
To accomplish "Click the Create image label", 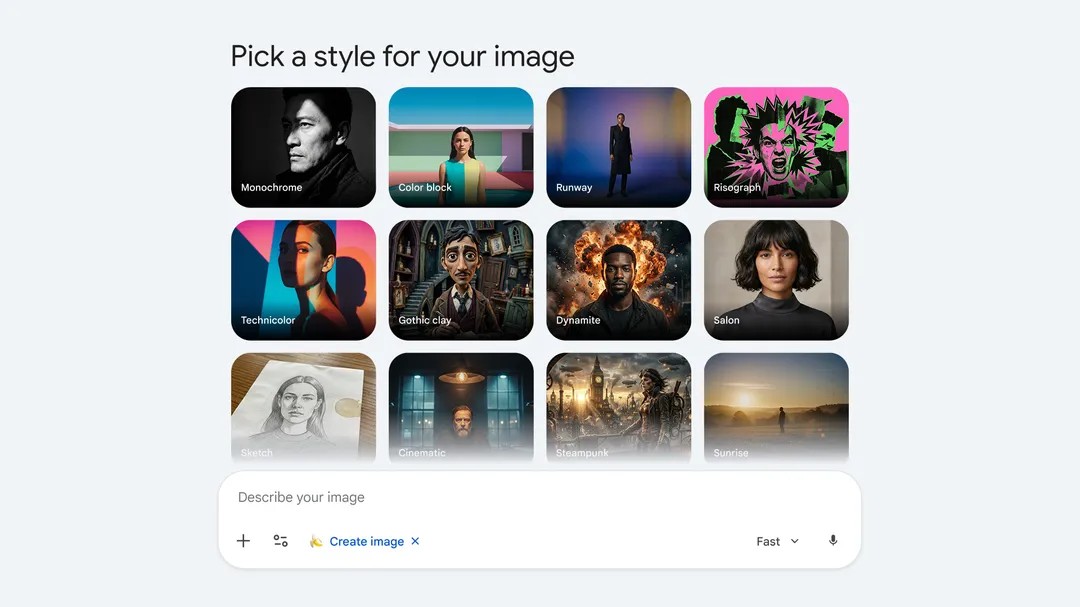I will pos(366,541).
